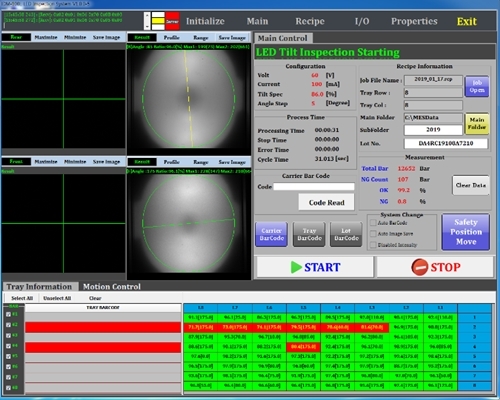Select Result in upper result panel
The width and height of the screenshot is (500, 400).
(142, 37)
